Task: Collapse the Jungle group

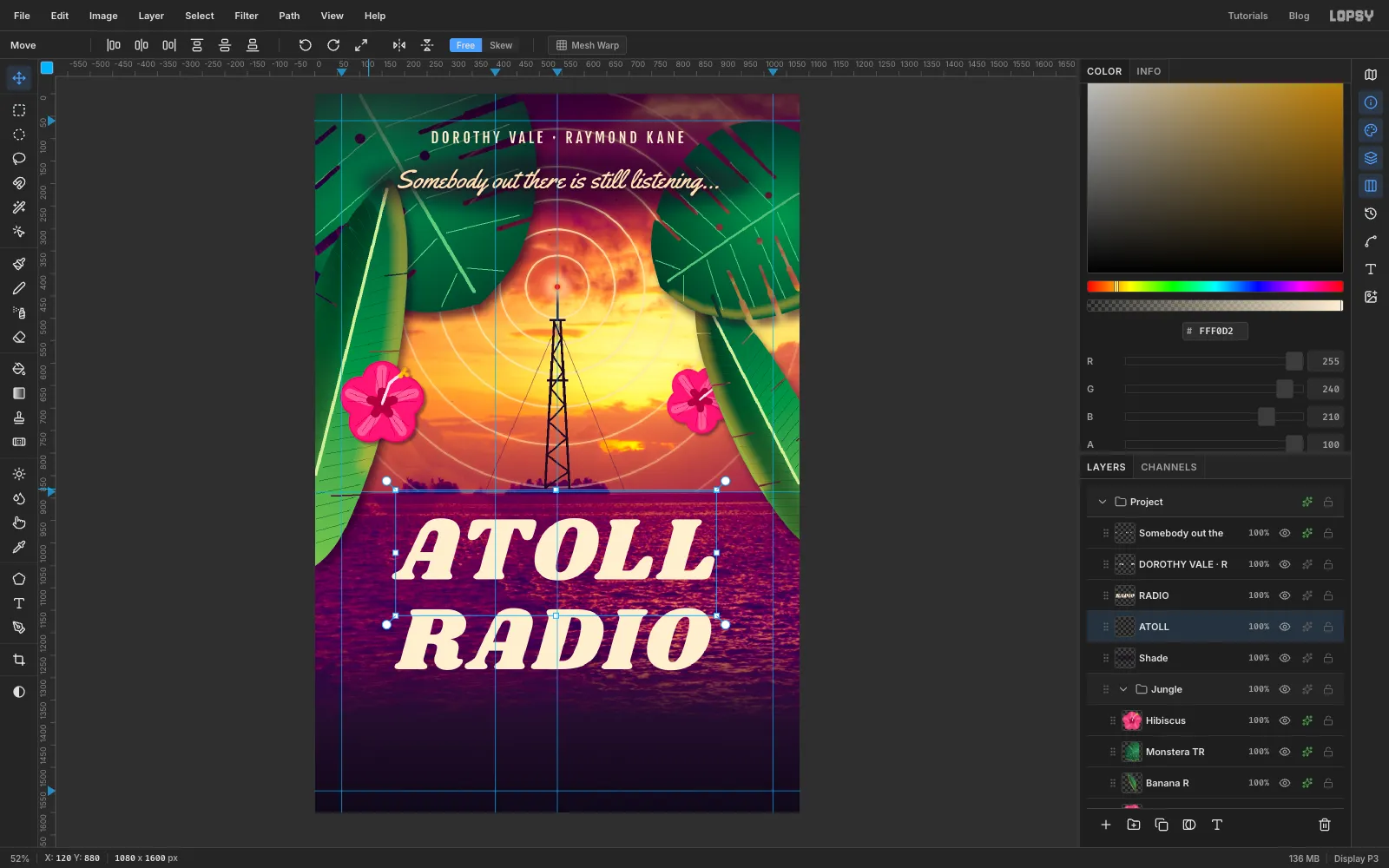Action: click(x=1123, y=689)
